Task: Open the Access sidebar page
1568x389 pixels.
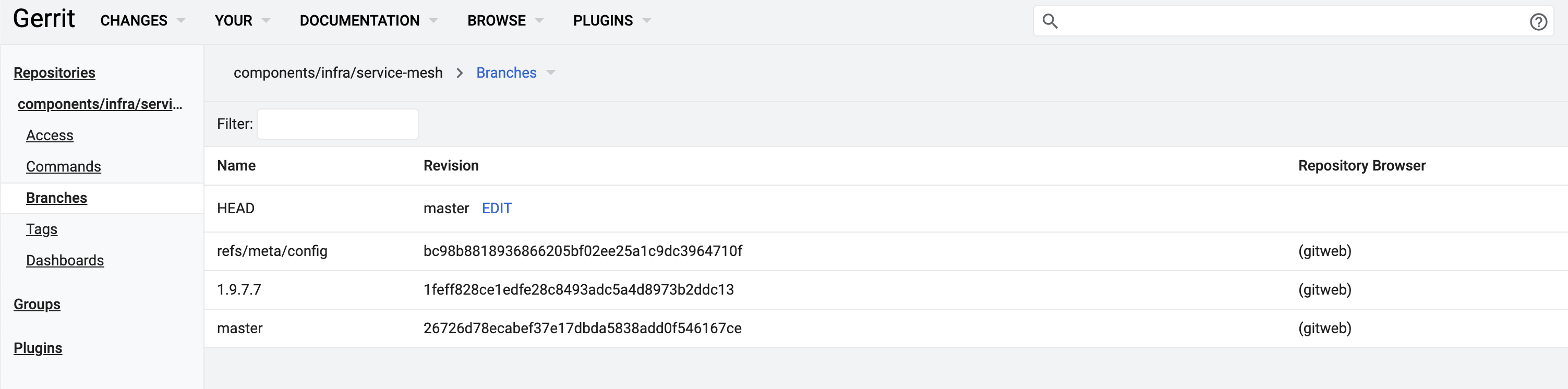Action: 50,136
